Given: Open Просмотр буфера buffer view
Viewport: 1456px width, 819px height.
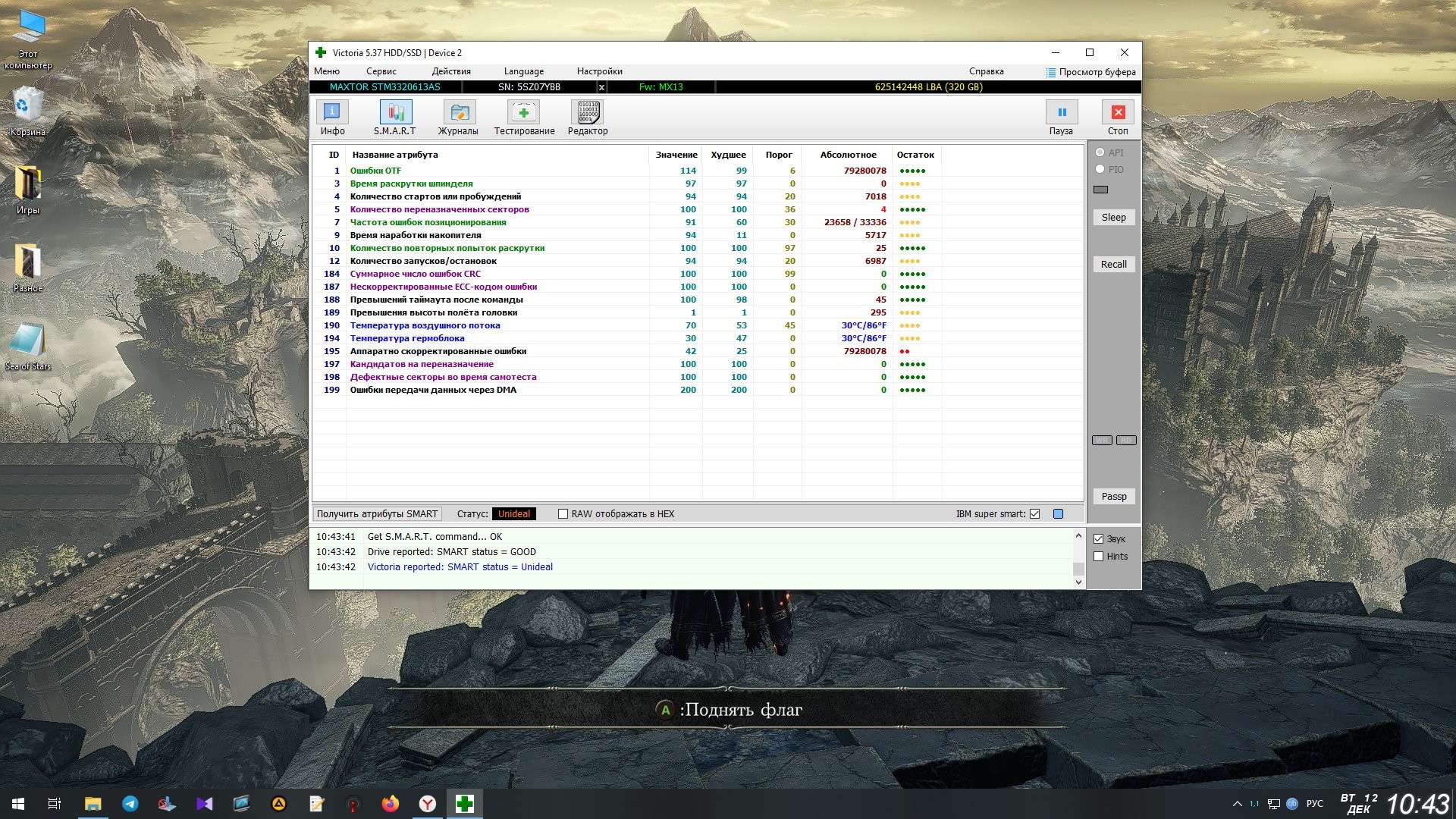Looking at the screenshot, I should (1090, 72).
